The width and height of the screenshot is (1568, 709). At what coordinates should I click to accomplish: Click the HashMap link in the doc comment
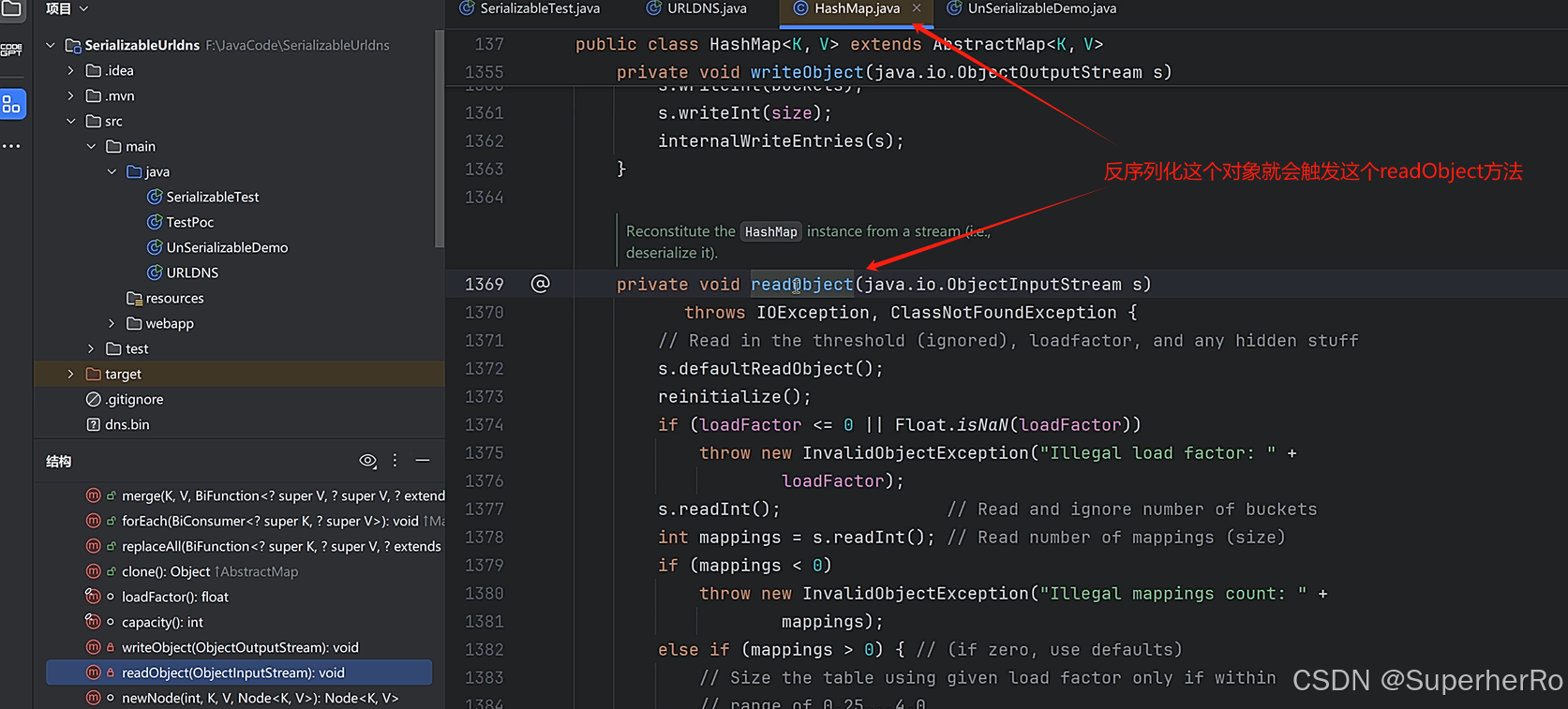pos(770,231)
